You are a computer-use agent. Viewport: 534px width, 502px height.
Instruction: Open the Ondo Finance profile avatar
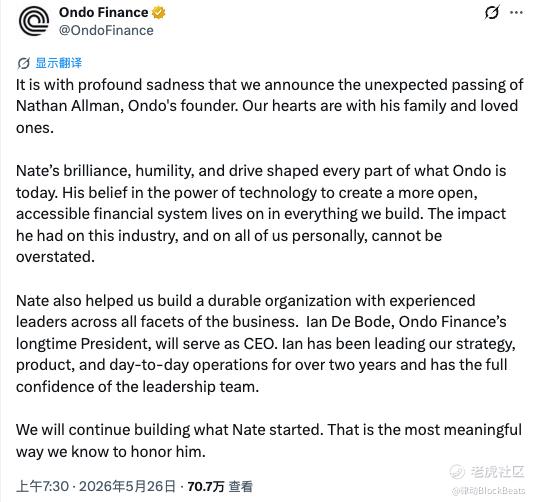34,21
